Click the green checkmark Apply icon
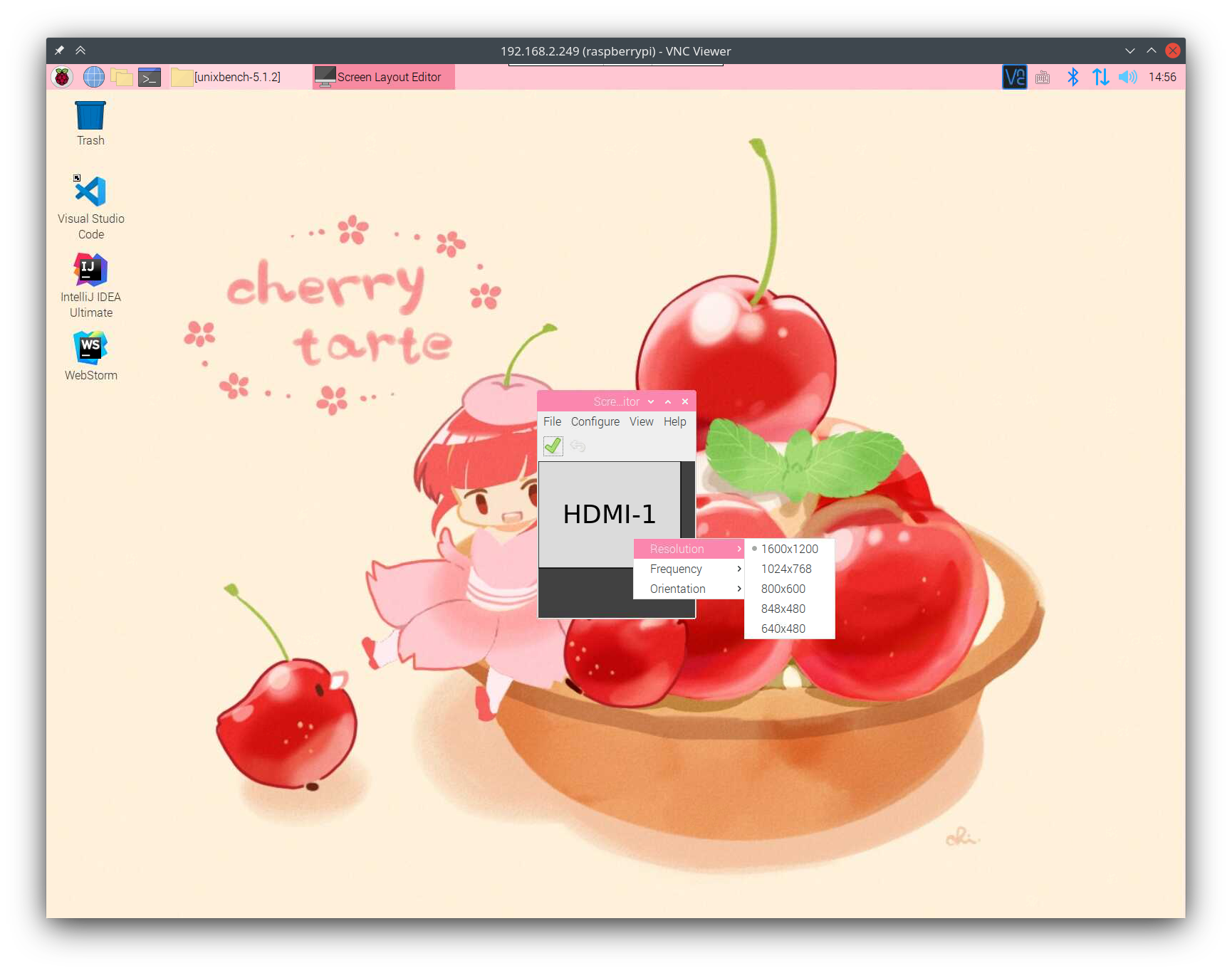The height and width of the screenshot is (973, 1232). (553, 446)
